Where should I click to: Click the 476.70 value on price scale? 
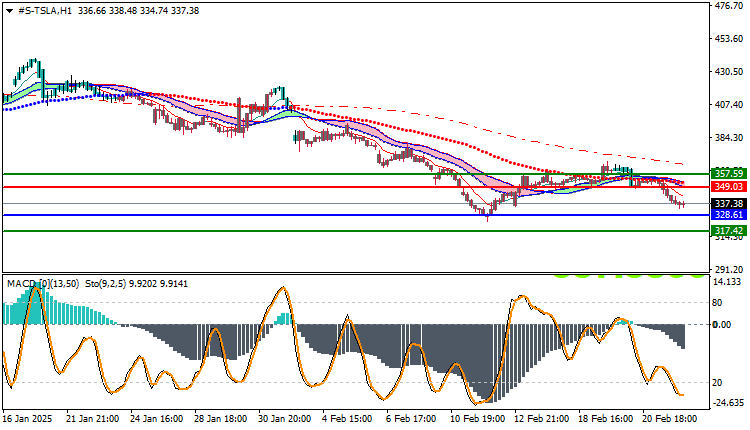click(728, 6)
